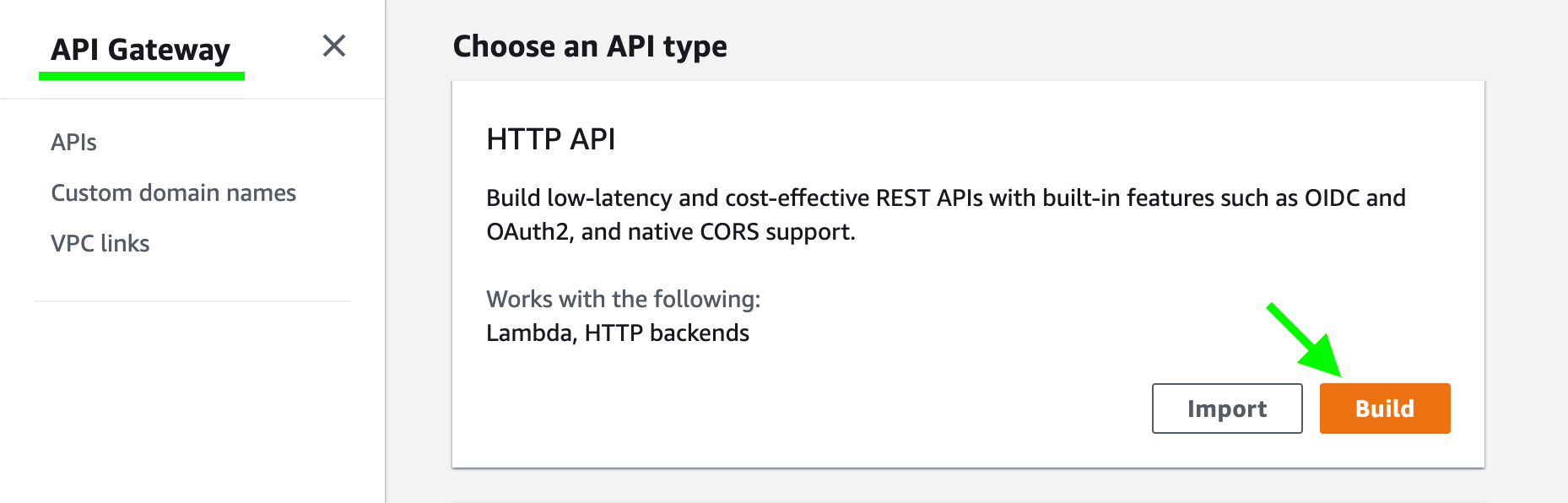Click the 'OAuth2, and native CORS support' line
The width and height of the screenshot is (1568, 503).
[x=671, y=232]
